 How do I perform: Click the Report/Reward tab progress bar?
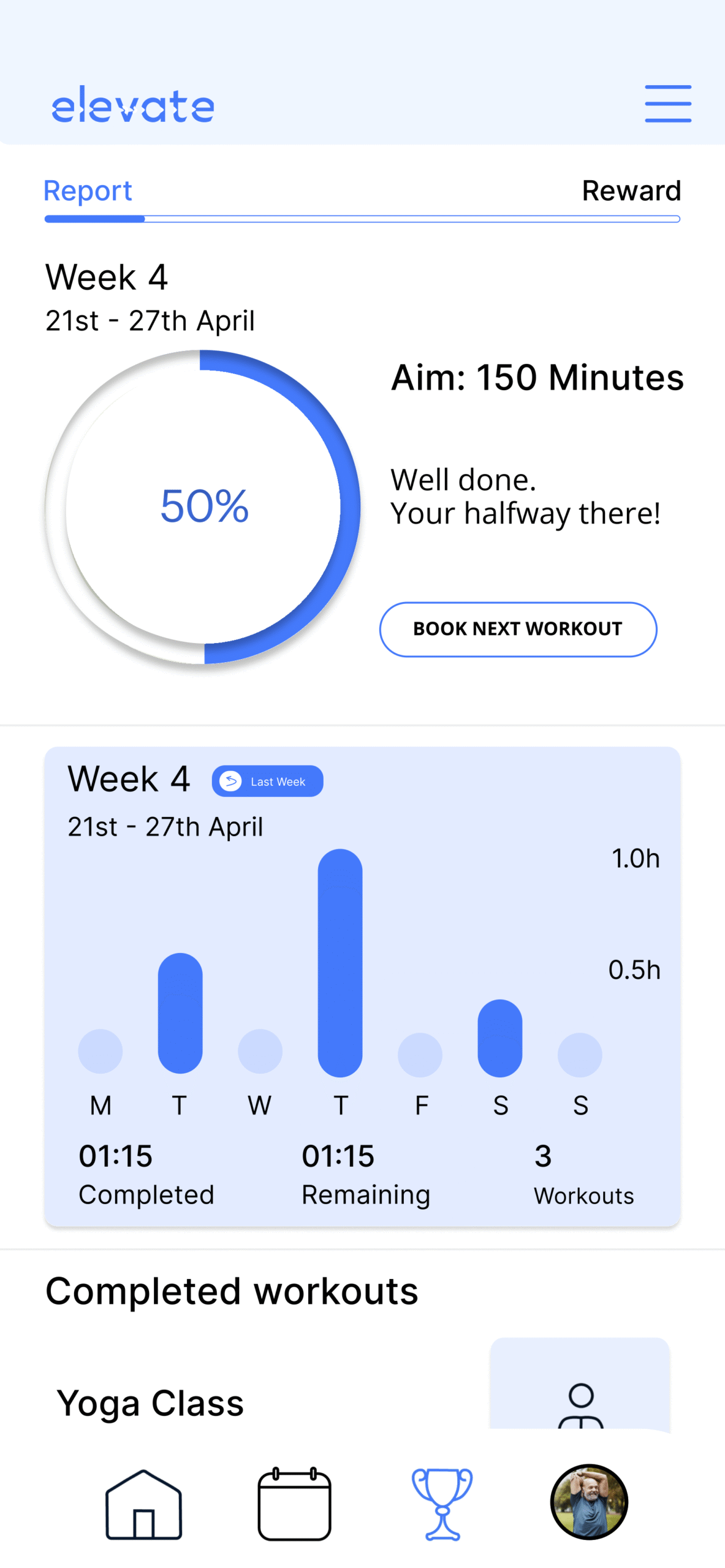362,219
